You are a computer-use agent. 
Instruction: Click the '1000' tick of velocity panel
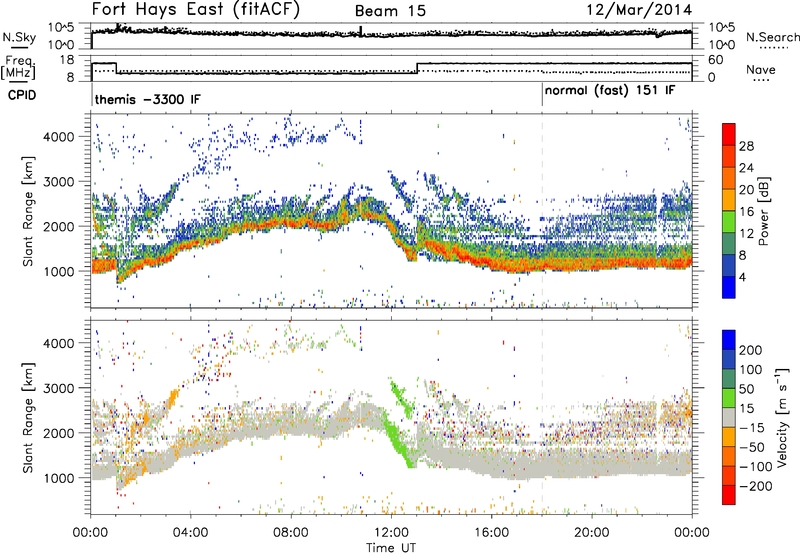(58, 478)
